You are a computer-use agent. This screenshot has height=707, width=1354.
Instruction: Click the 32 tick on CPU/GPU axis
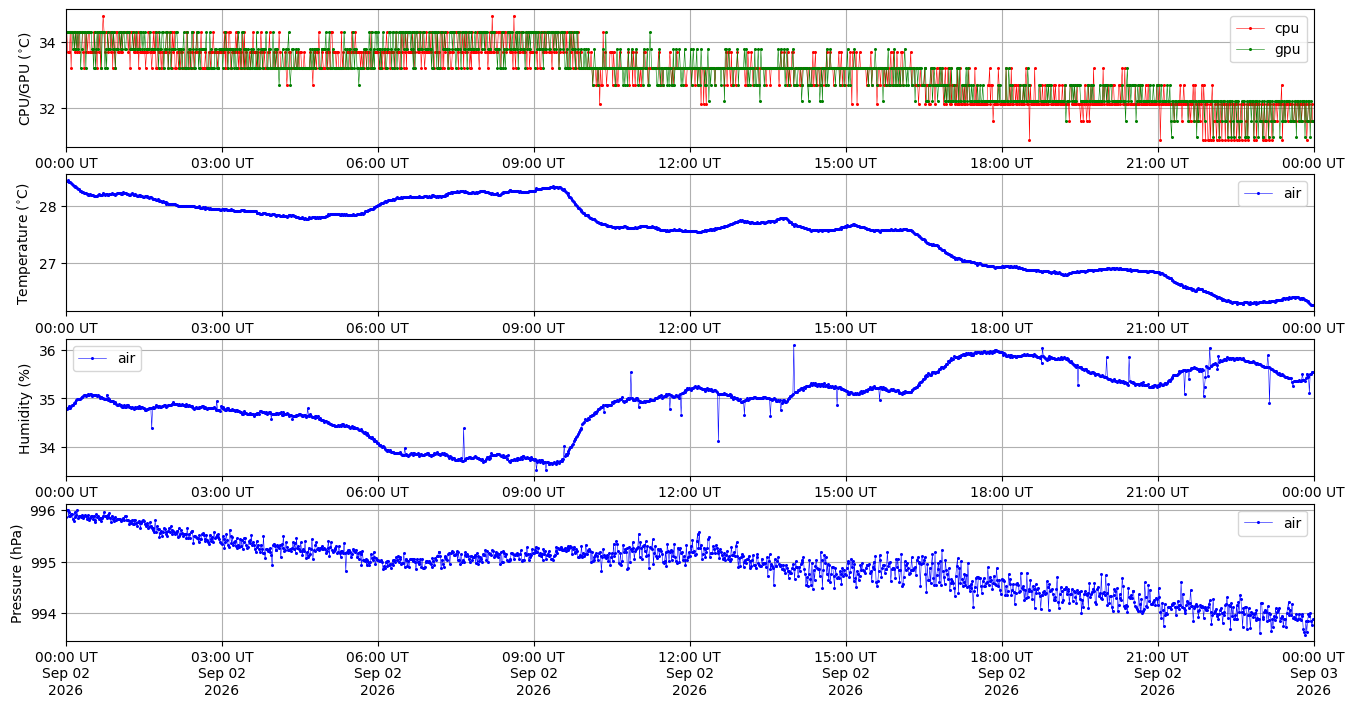[51, 108]
